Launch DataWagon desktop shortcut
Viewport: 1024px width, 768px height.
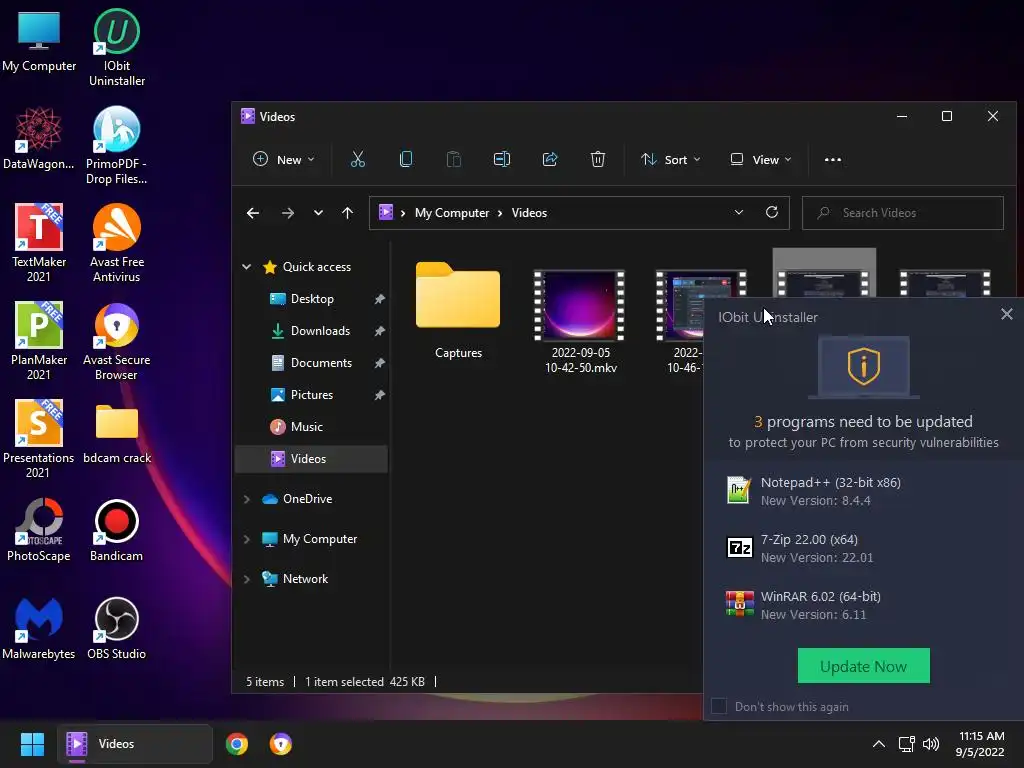coord(39,138)
